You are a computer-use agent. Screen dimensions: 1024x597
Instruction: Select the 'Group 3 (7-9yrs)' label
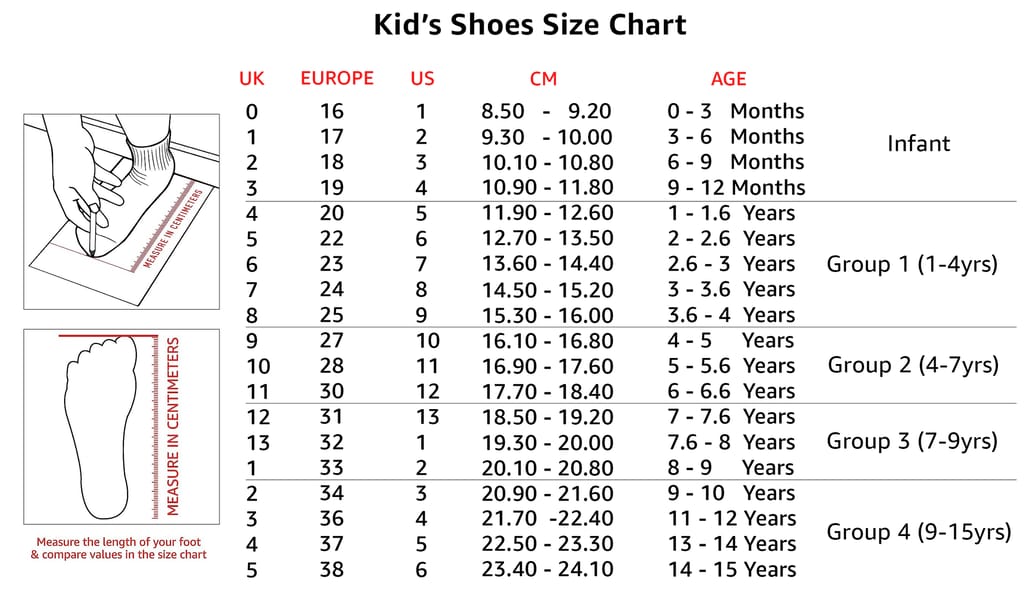(x=912, y=441)
